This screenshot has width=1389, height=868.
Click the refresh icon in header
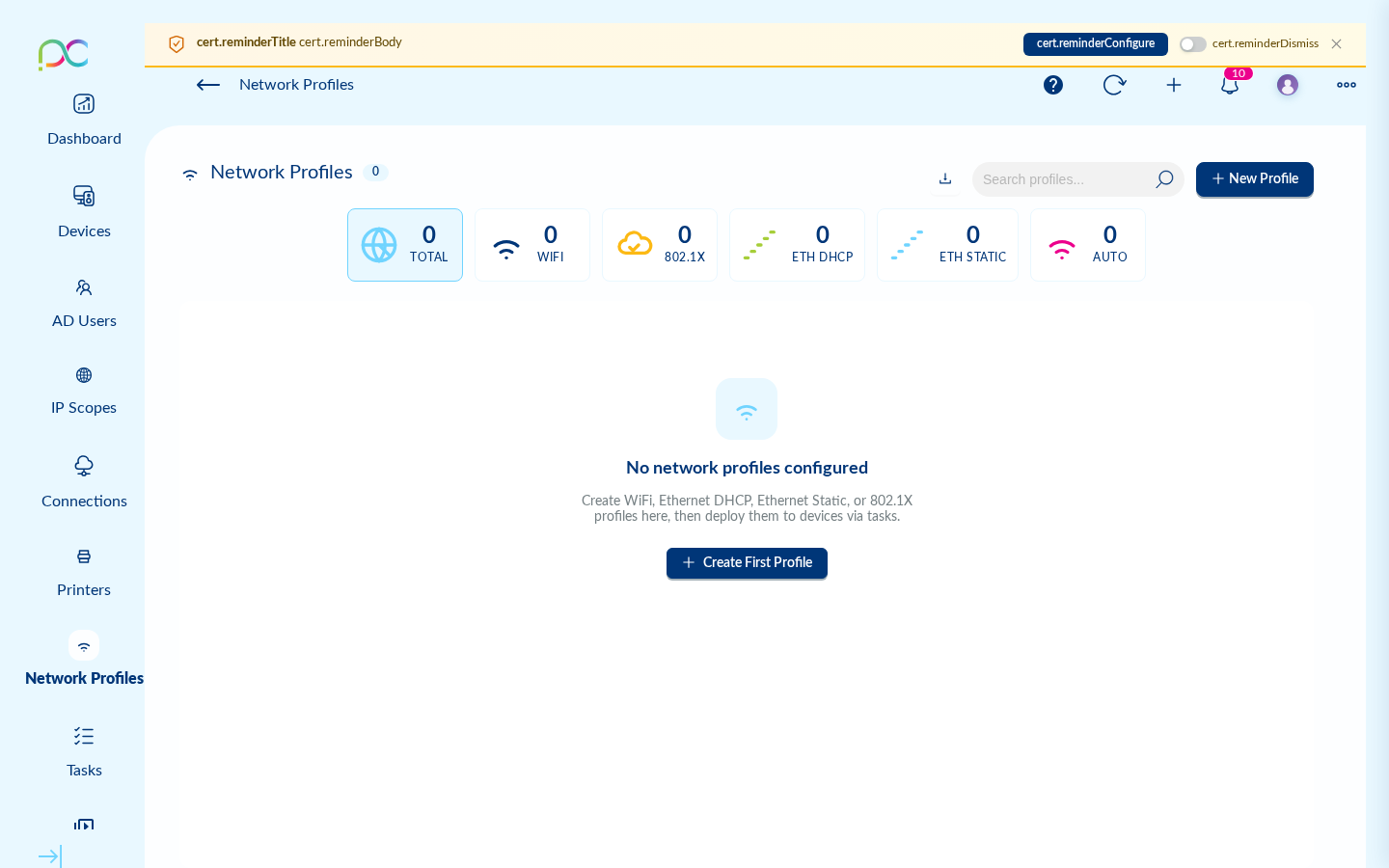coord(1114,85)
